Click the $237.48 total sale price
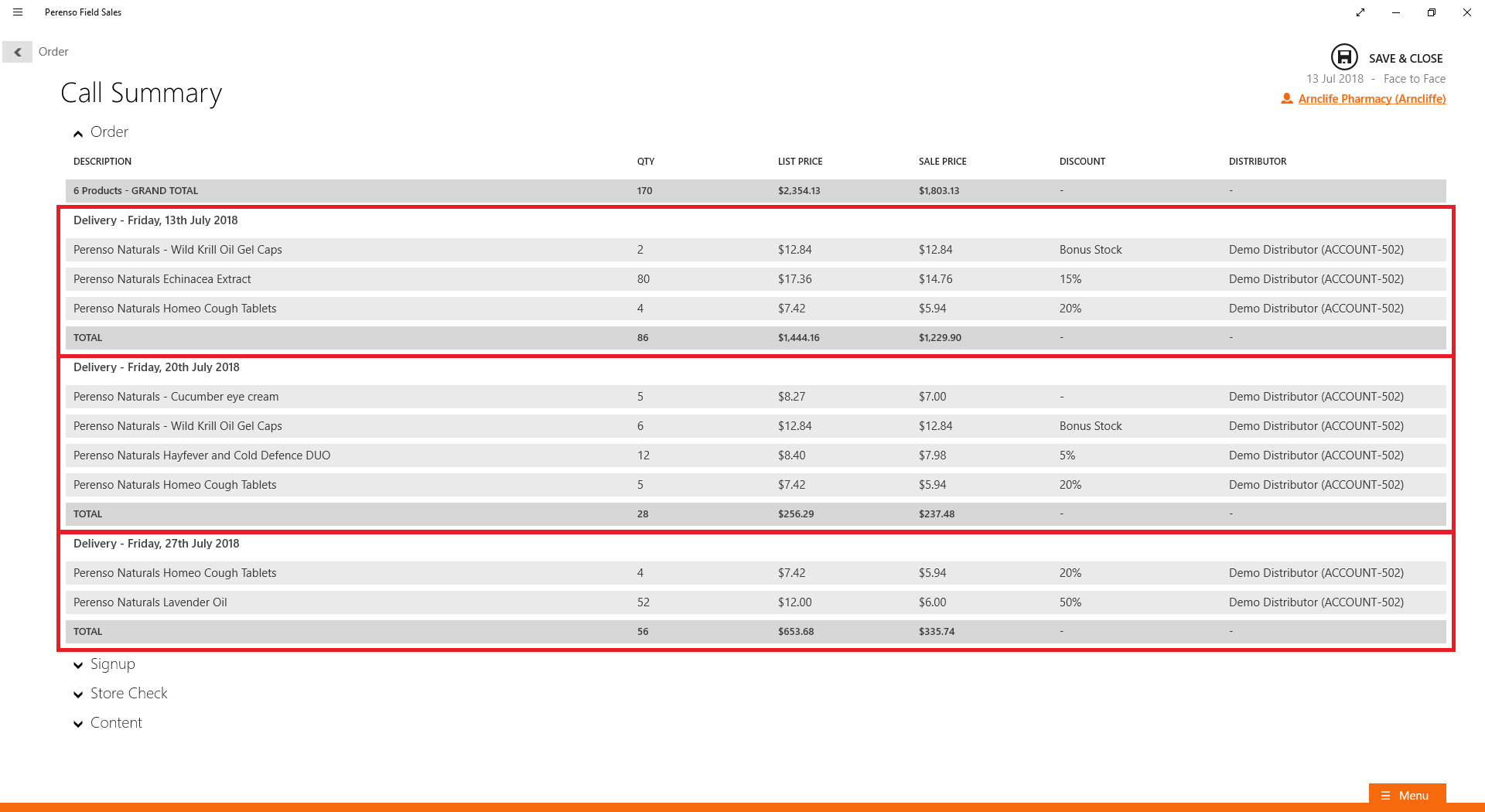Screen dimensions: 1485x812 [937, 514]
